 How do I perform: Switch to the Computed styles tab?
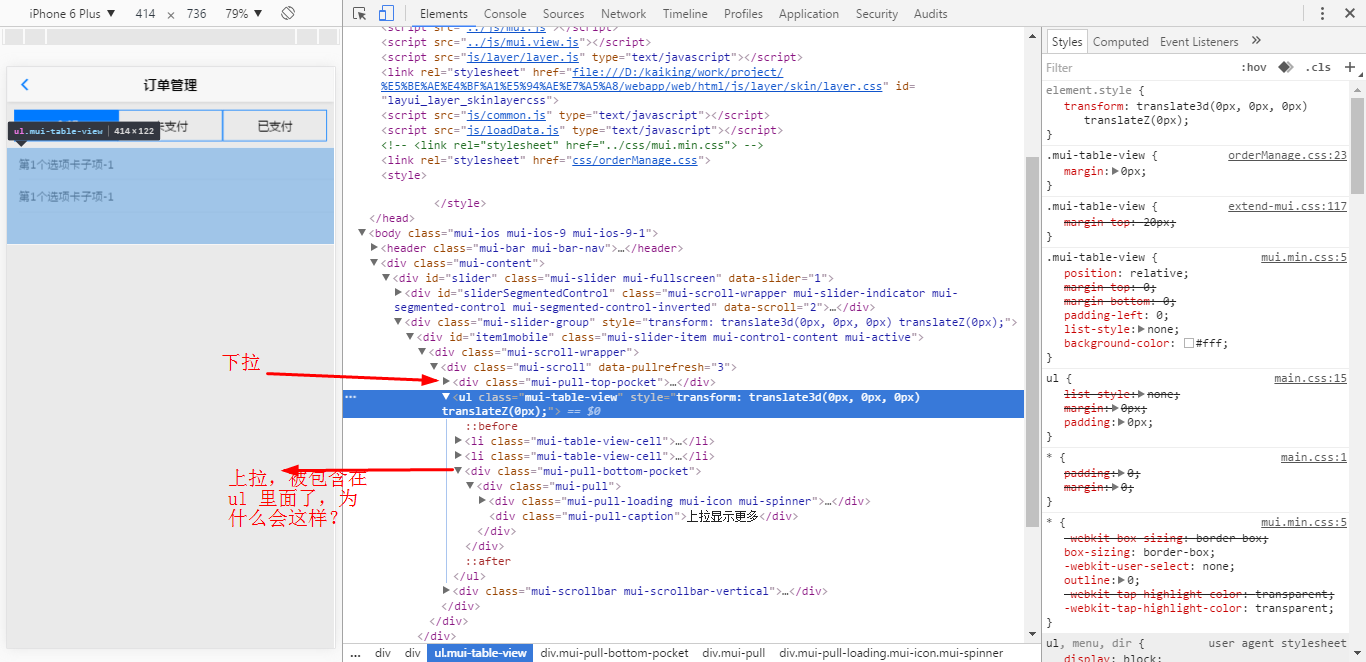1120,42
